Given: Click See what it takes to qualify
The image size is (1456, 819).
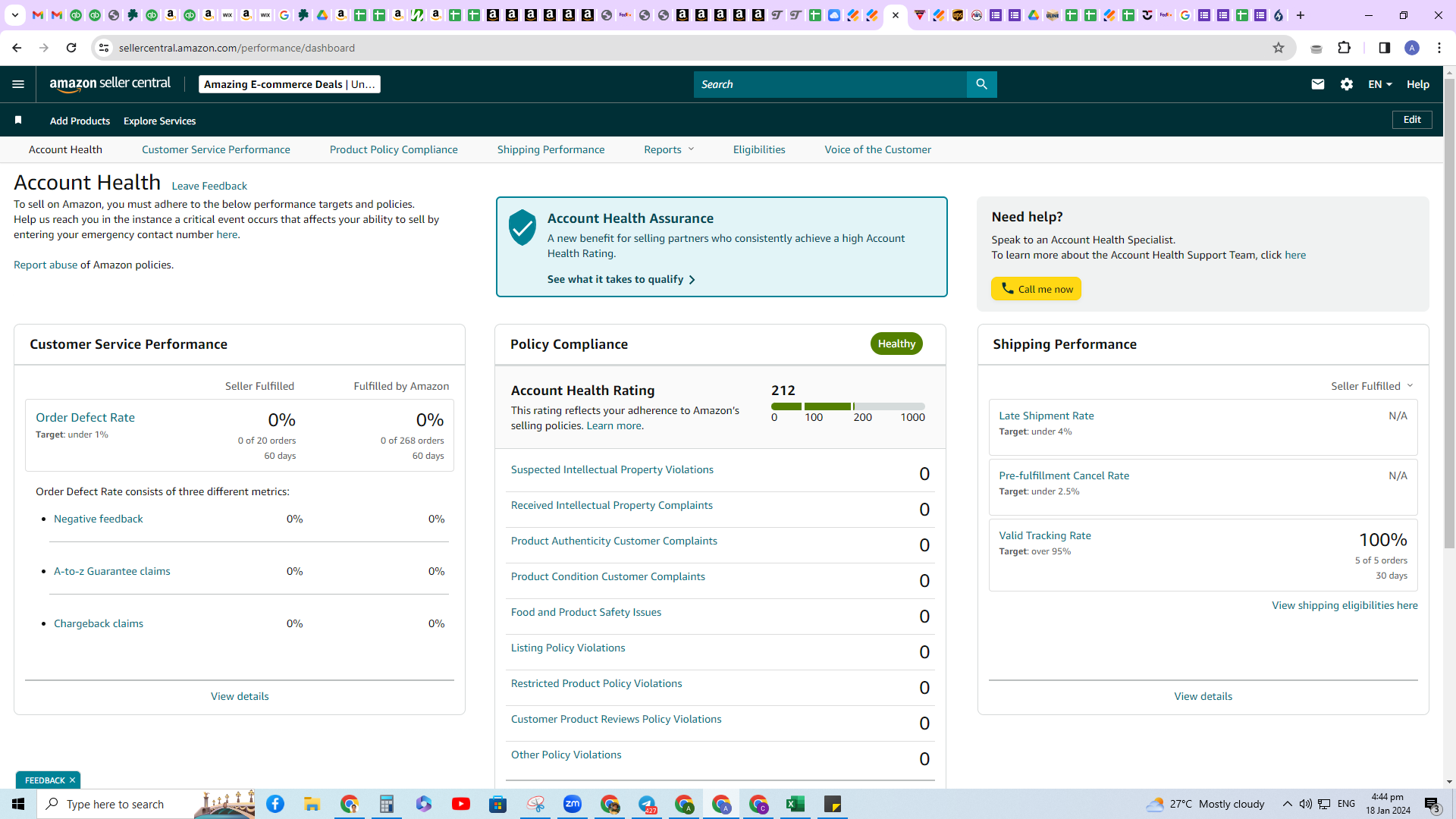Looking at the screenshot, I should [x=621, y=279].
